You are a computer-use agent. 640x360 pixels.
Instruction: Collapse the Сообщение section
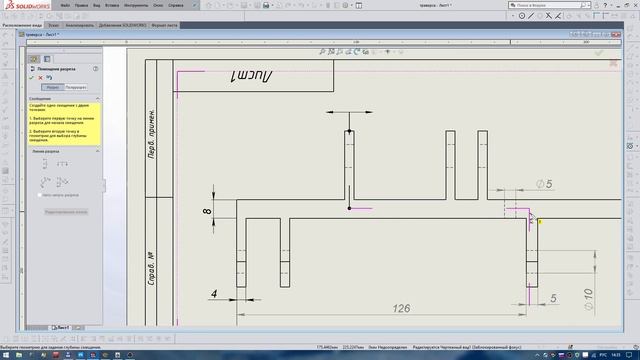pyautogui.click(x=98, y=99)
